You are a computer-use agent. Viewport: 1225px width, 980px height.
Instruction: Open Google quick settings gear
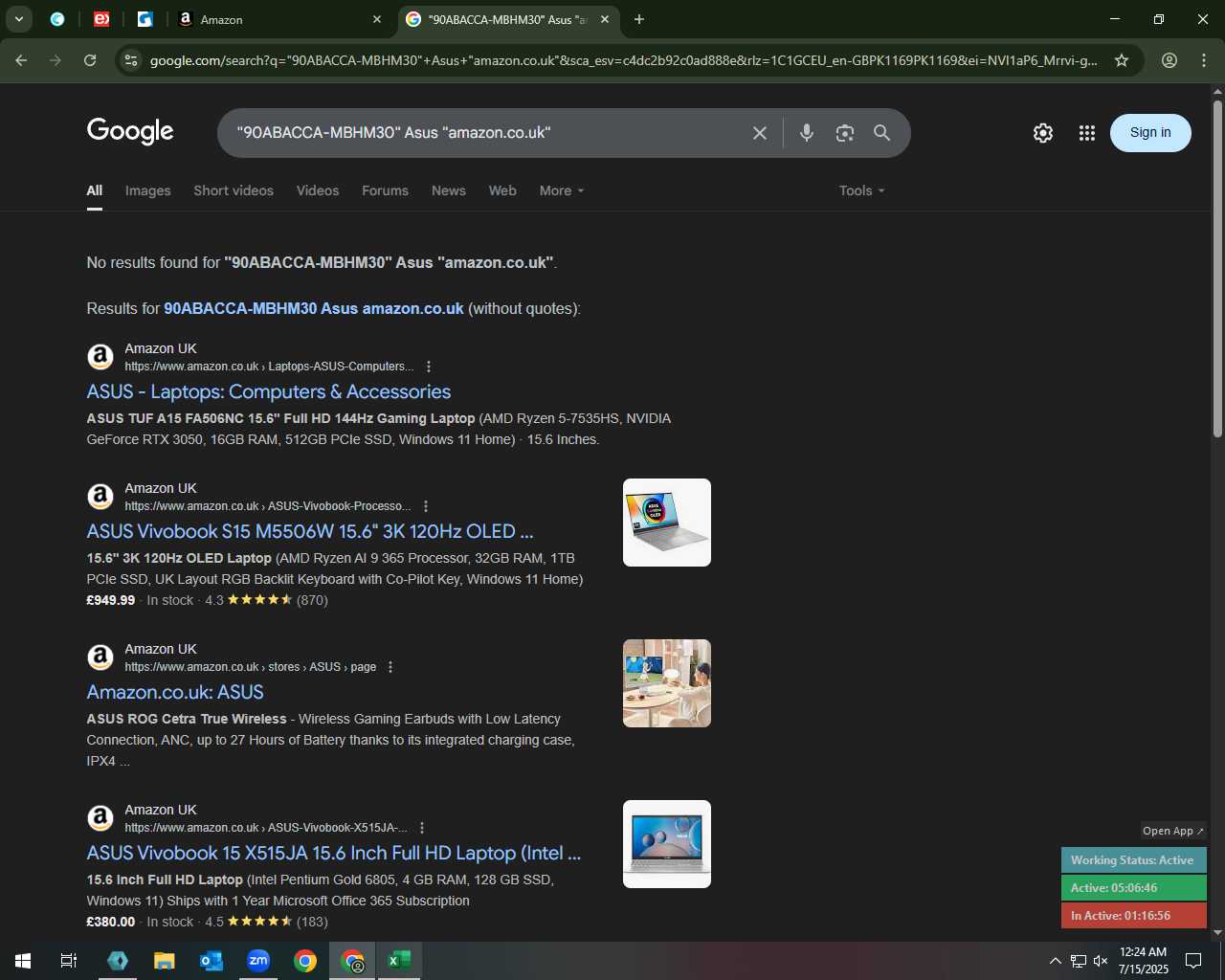[1043, 133]
